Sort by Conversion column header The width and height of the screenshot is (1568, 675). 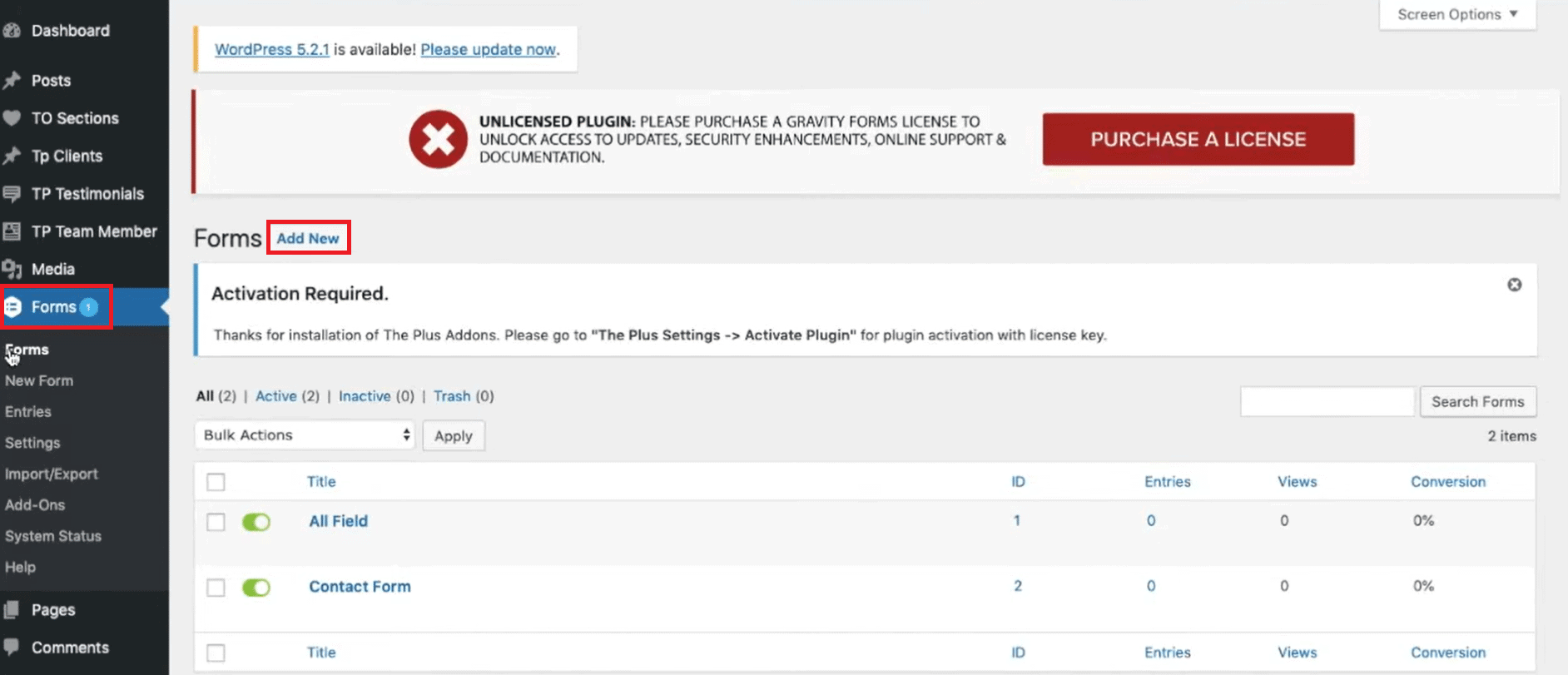tap(1448, 482)
